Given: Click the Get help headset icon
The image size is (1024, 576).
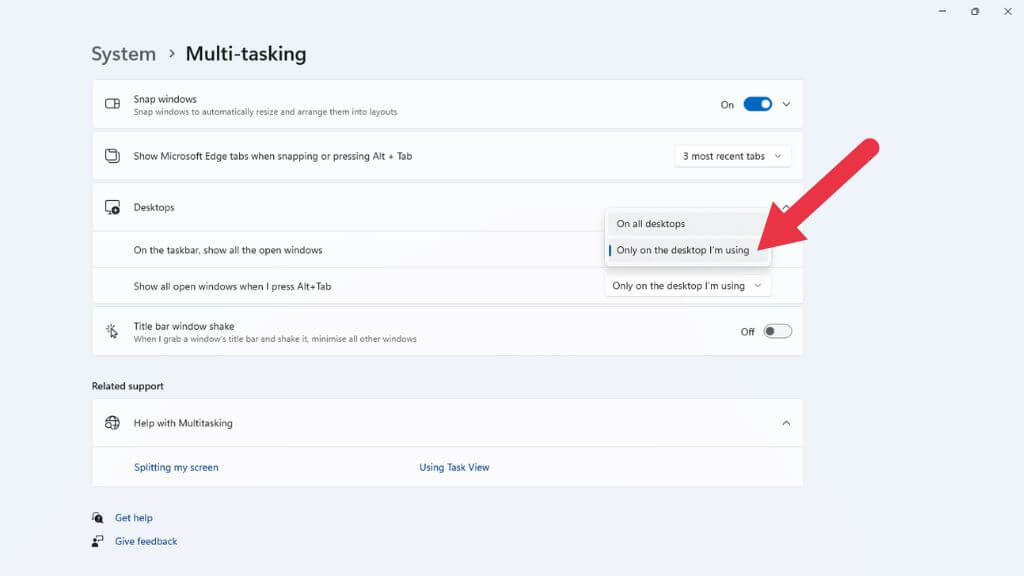Looking at the screenshot, I should [98, 518].
